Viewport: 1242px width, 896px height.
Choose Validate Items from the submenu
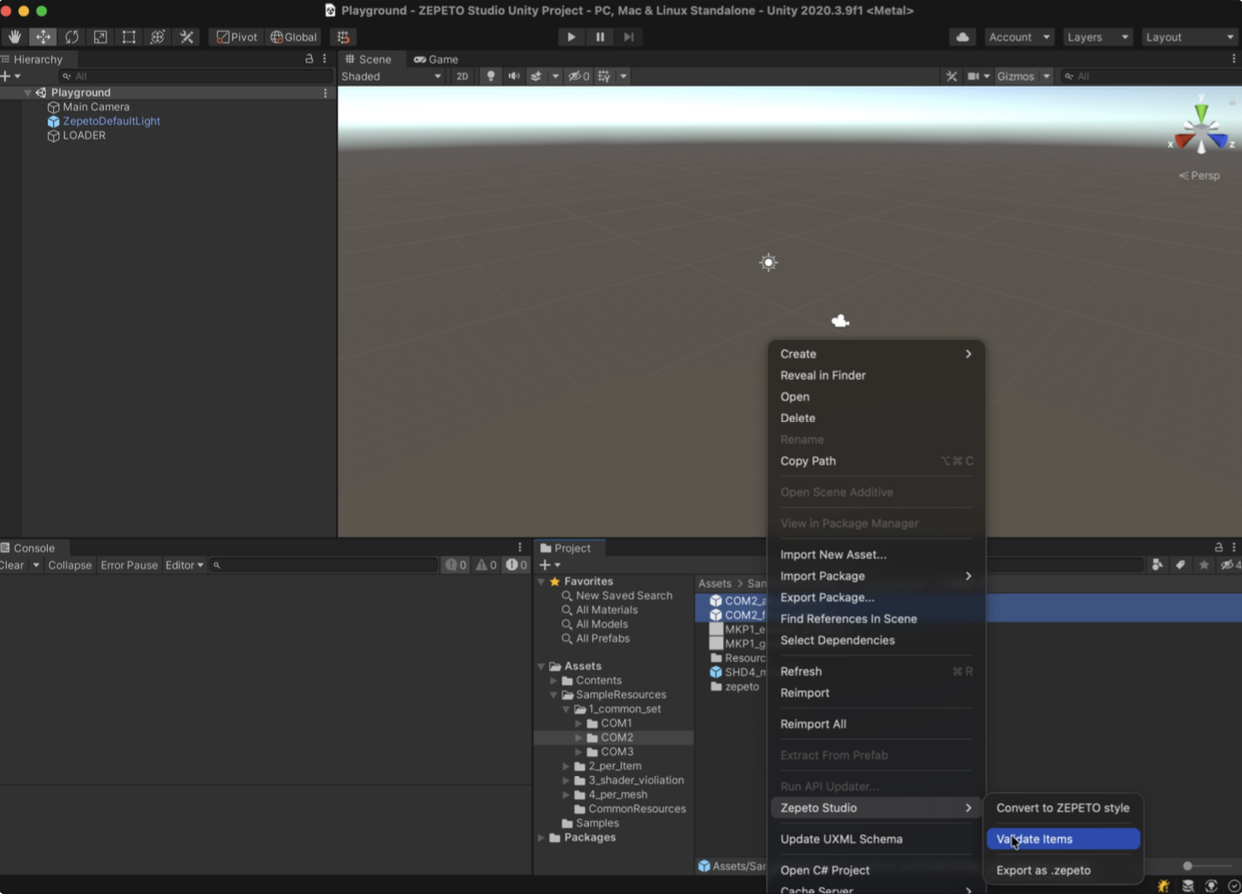[x=1063, y=839]
